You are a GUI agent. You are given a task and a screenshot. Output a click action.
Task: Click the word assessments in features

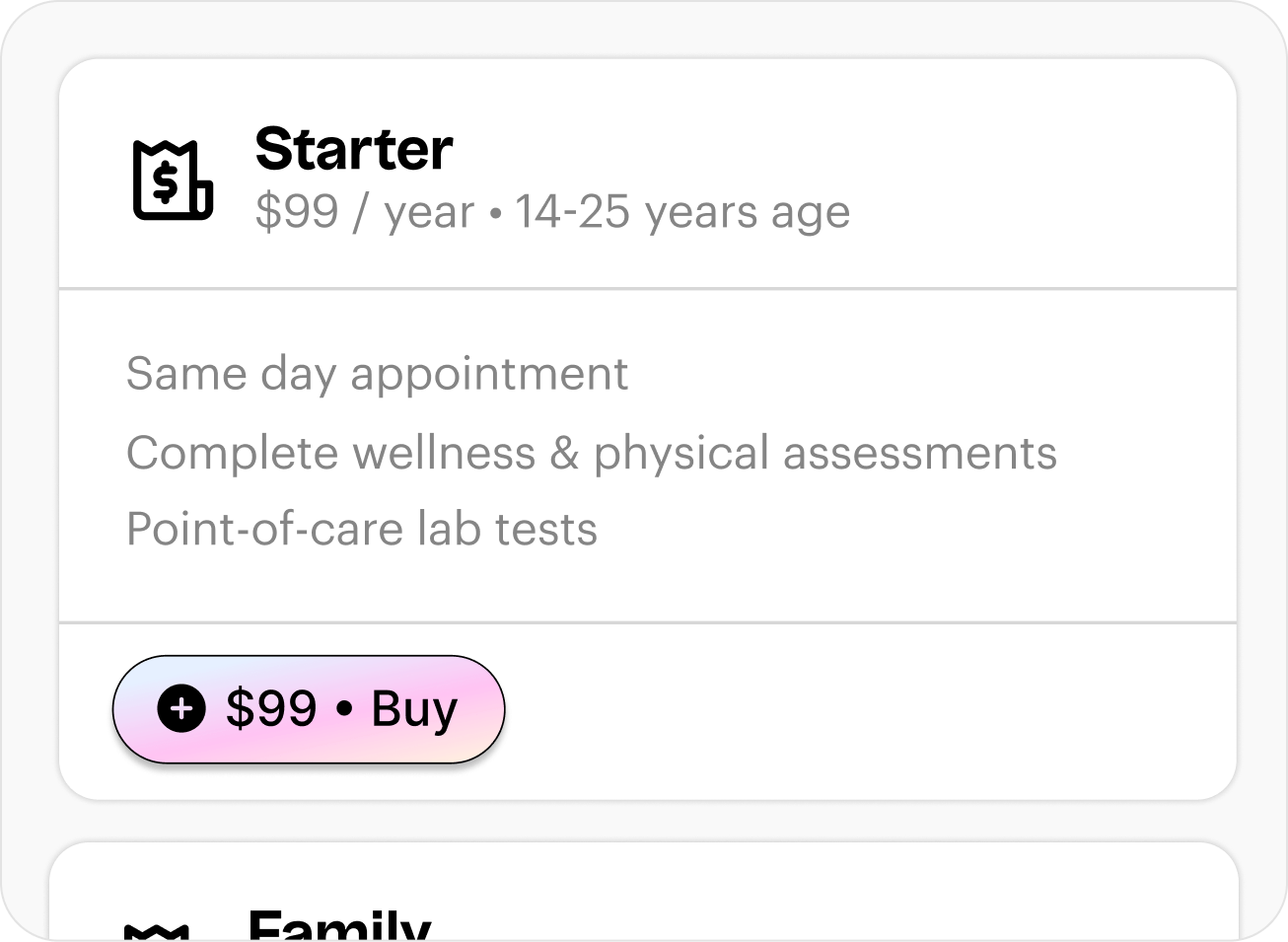coord(919,453)
